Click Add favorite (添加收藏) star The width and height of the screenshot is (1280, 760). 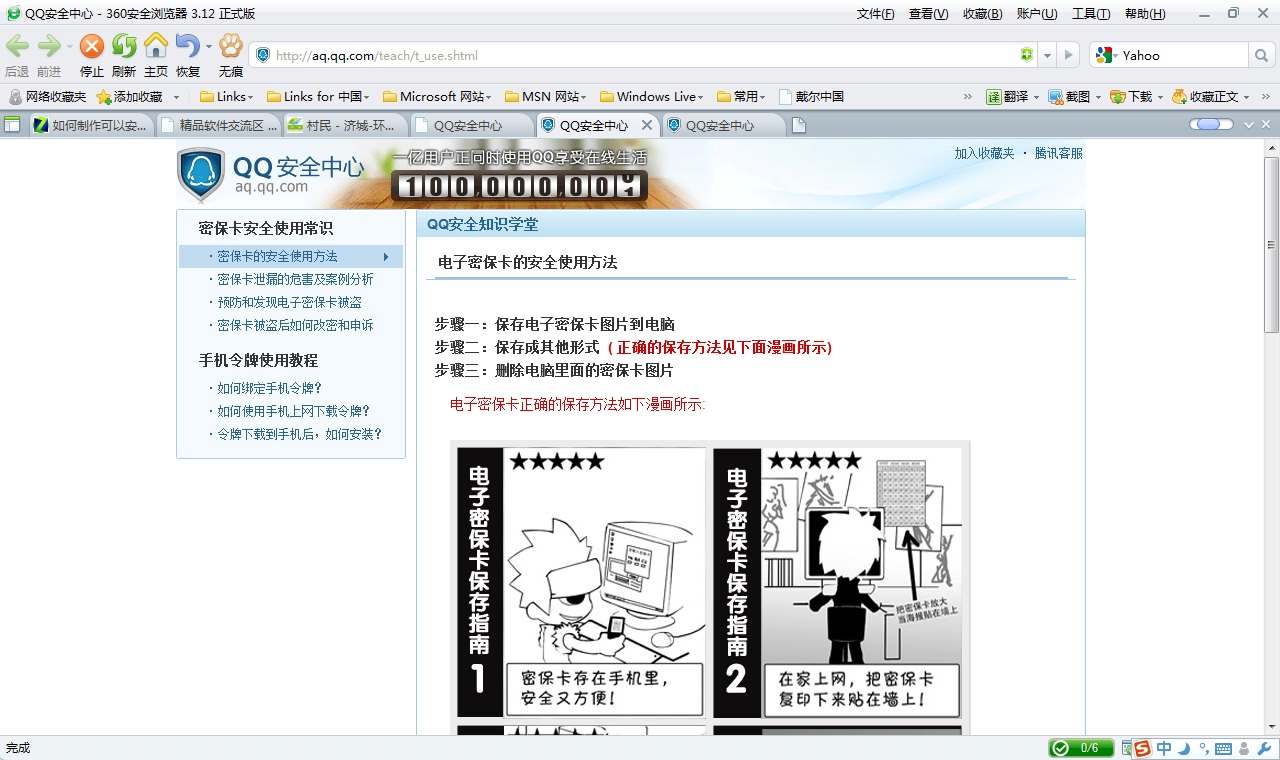[x=103, y=97]
